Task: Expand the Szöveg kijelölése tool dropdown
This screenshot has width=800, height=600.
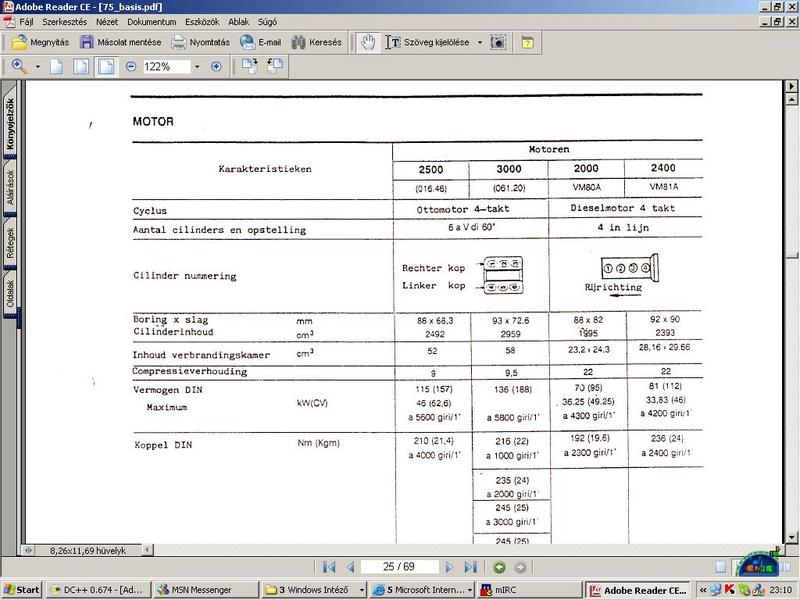Action: (x=479, y=43)
